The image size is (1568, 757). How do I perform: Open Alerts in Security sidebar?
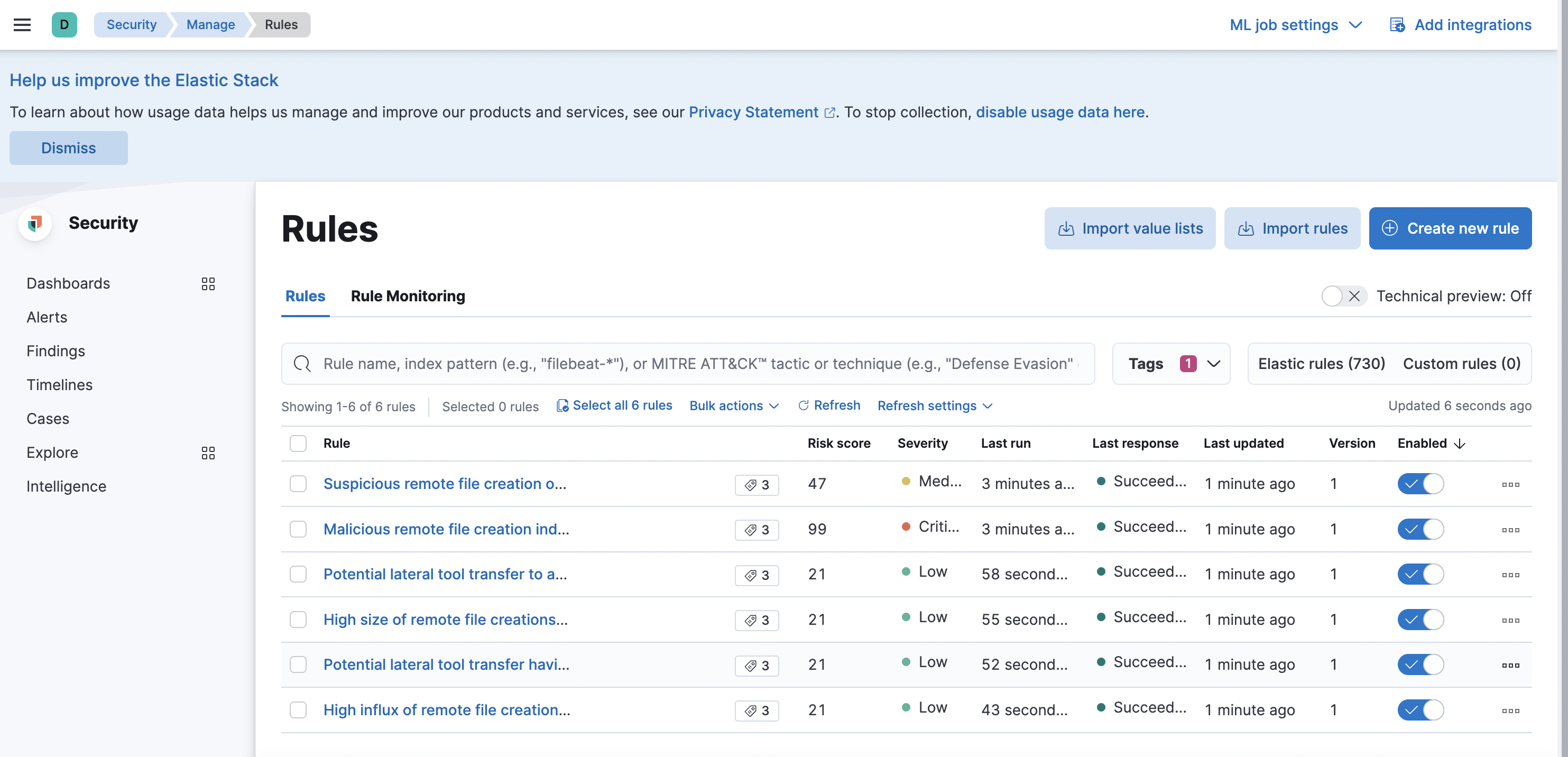pyautogui.click(x=47, y=317)
